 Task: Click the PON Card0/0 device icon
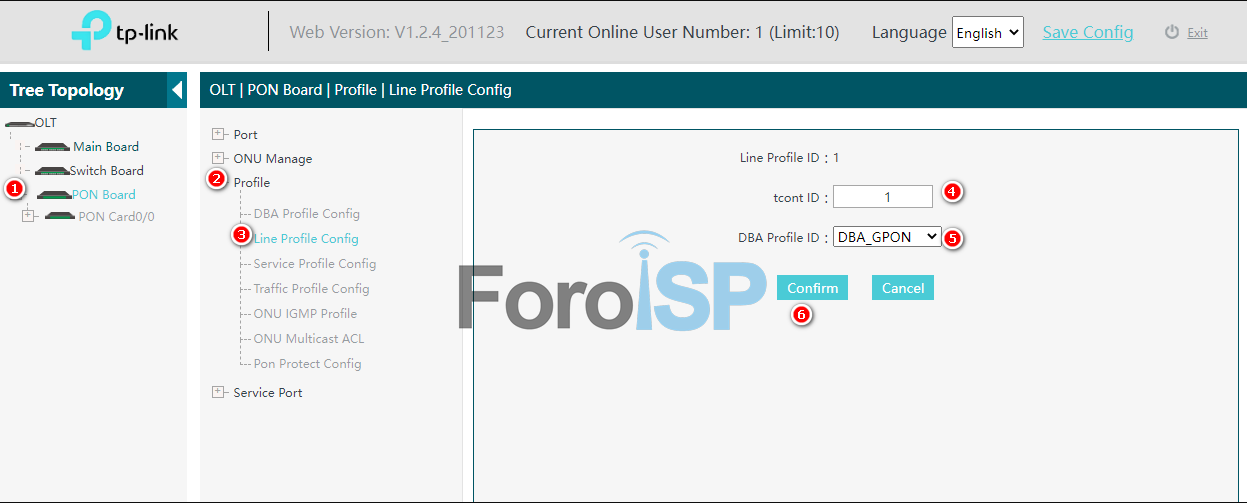[x=60, y=217]
